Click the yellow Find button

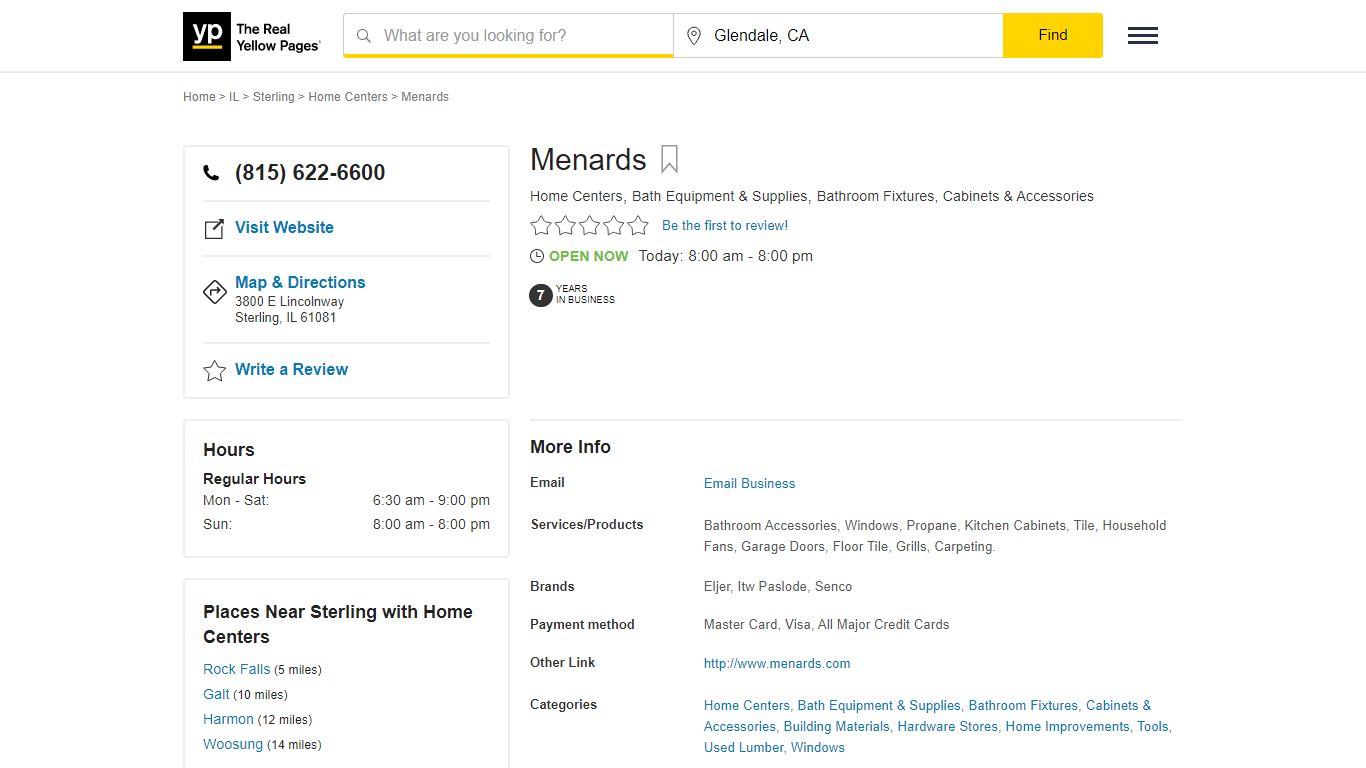click(x=1053, y=35)
